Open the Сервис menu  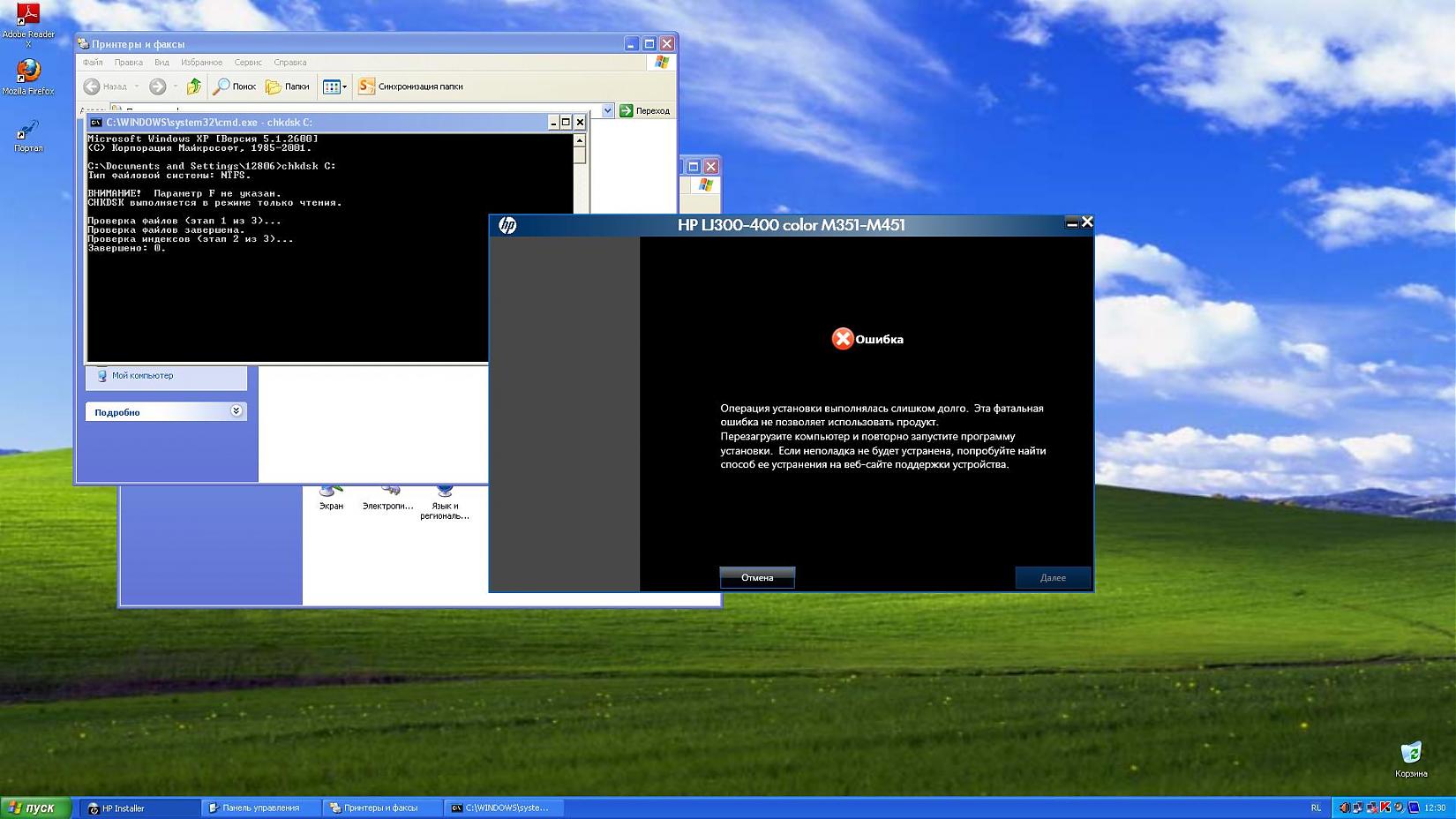pos(248,63)
